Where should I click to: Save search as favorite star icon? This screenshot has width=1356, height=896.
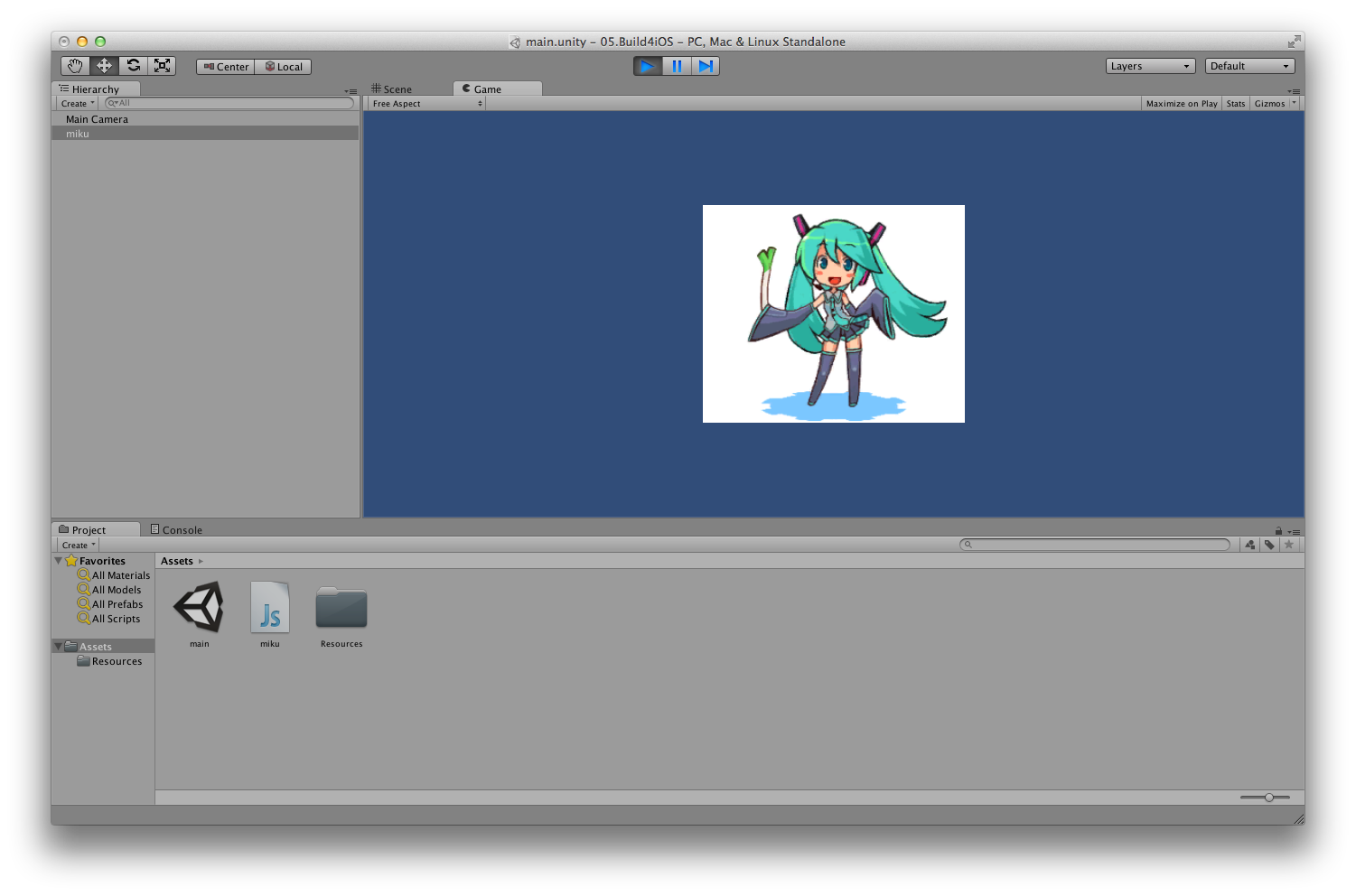(x=1289, y=545)
